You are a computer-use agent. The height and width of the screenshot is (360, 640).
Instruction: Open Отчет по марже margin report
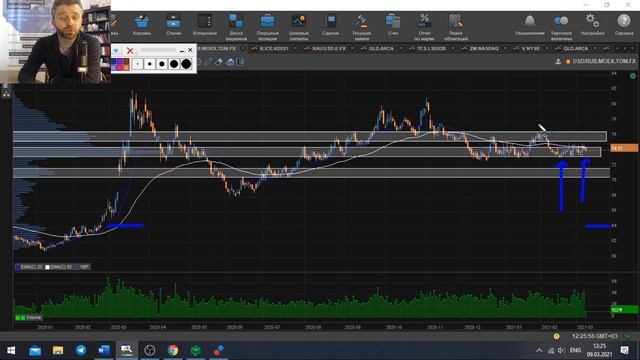pos(424,27)
